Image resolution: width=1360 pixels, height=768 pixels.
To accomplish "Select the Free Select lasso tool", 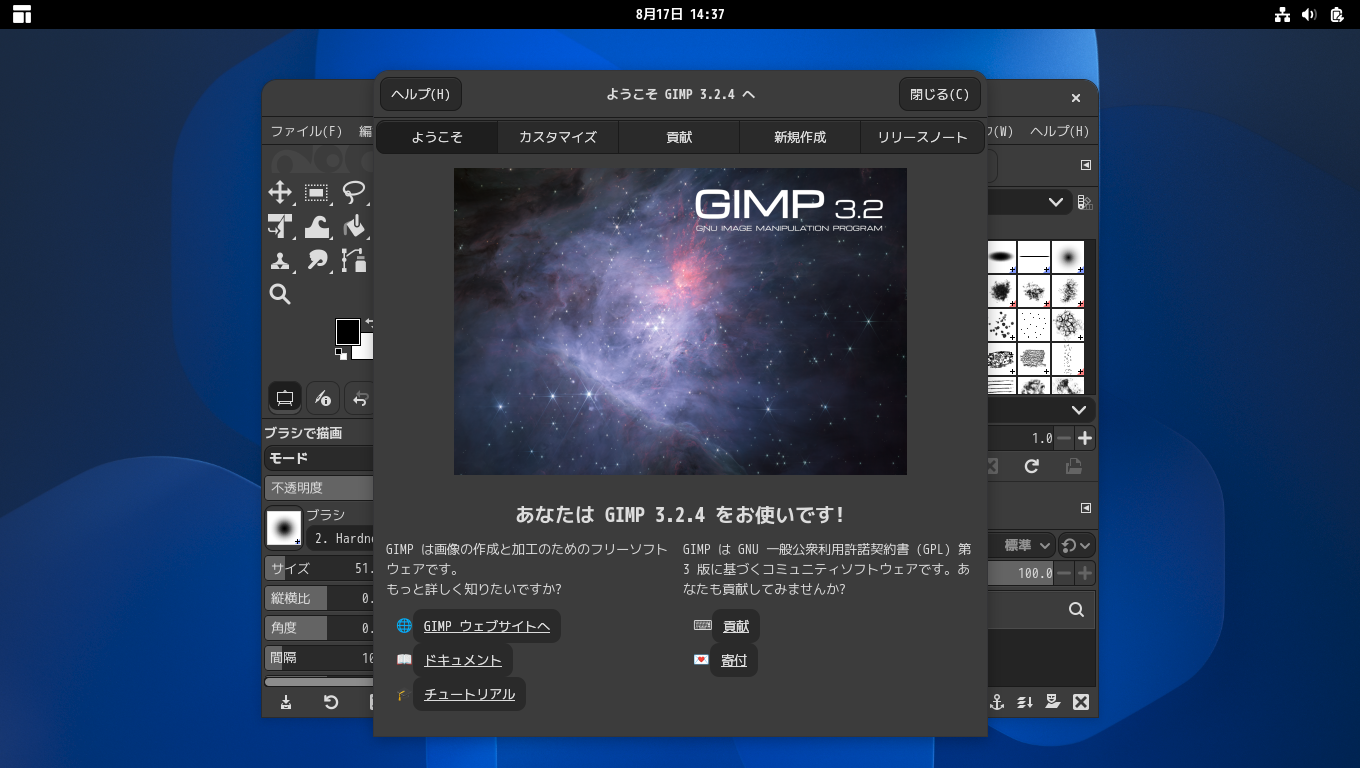I will [x=354, y=193].
